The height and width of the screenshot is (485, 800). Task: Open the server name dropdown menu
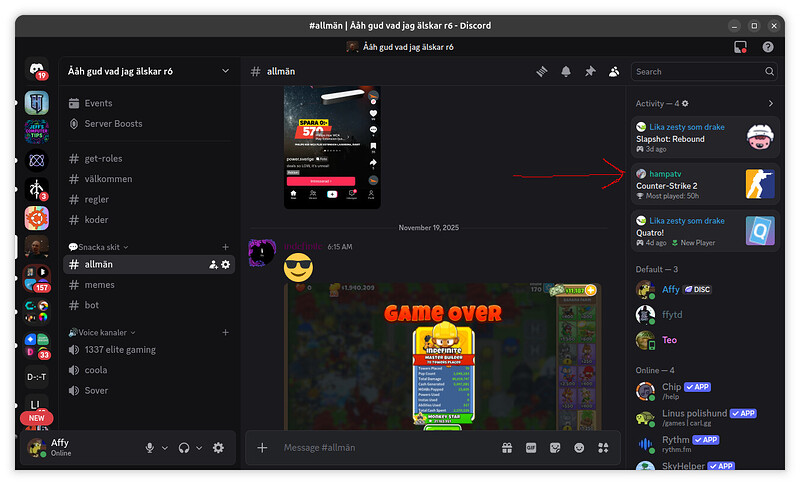pyautogui.click(x=148, y=71)
